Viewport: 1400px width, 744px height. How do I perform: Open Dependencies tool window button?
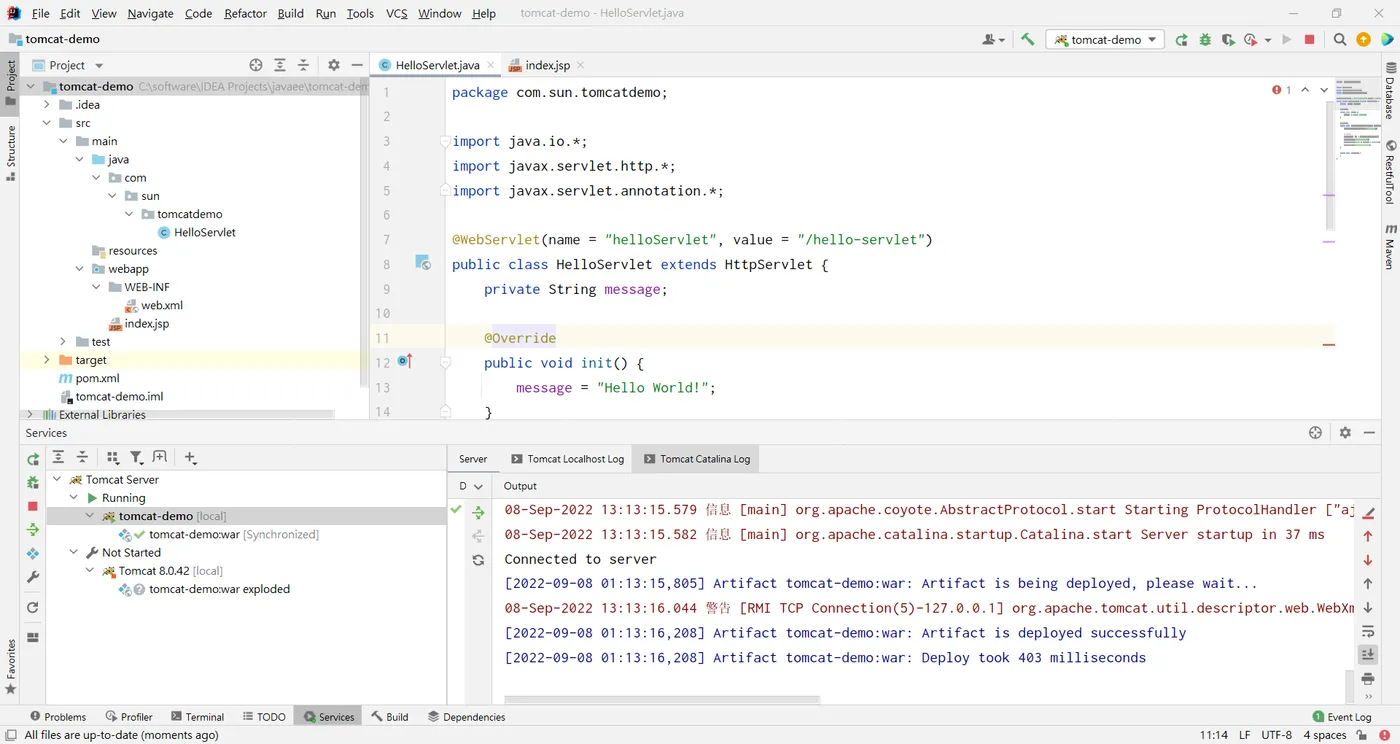coord(466,717)
